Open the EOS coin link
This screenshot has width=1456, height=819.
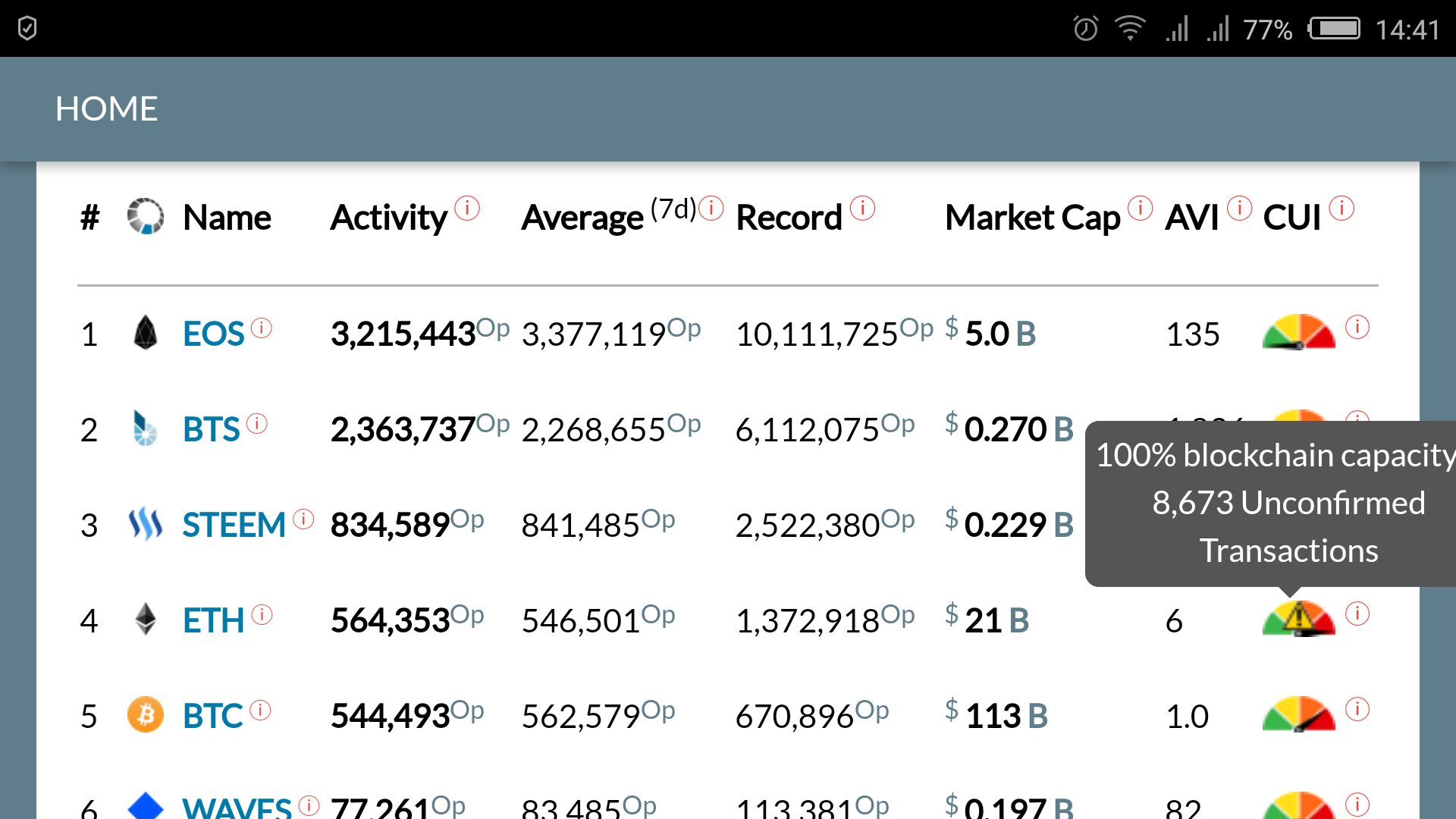point(213,334)
